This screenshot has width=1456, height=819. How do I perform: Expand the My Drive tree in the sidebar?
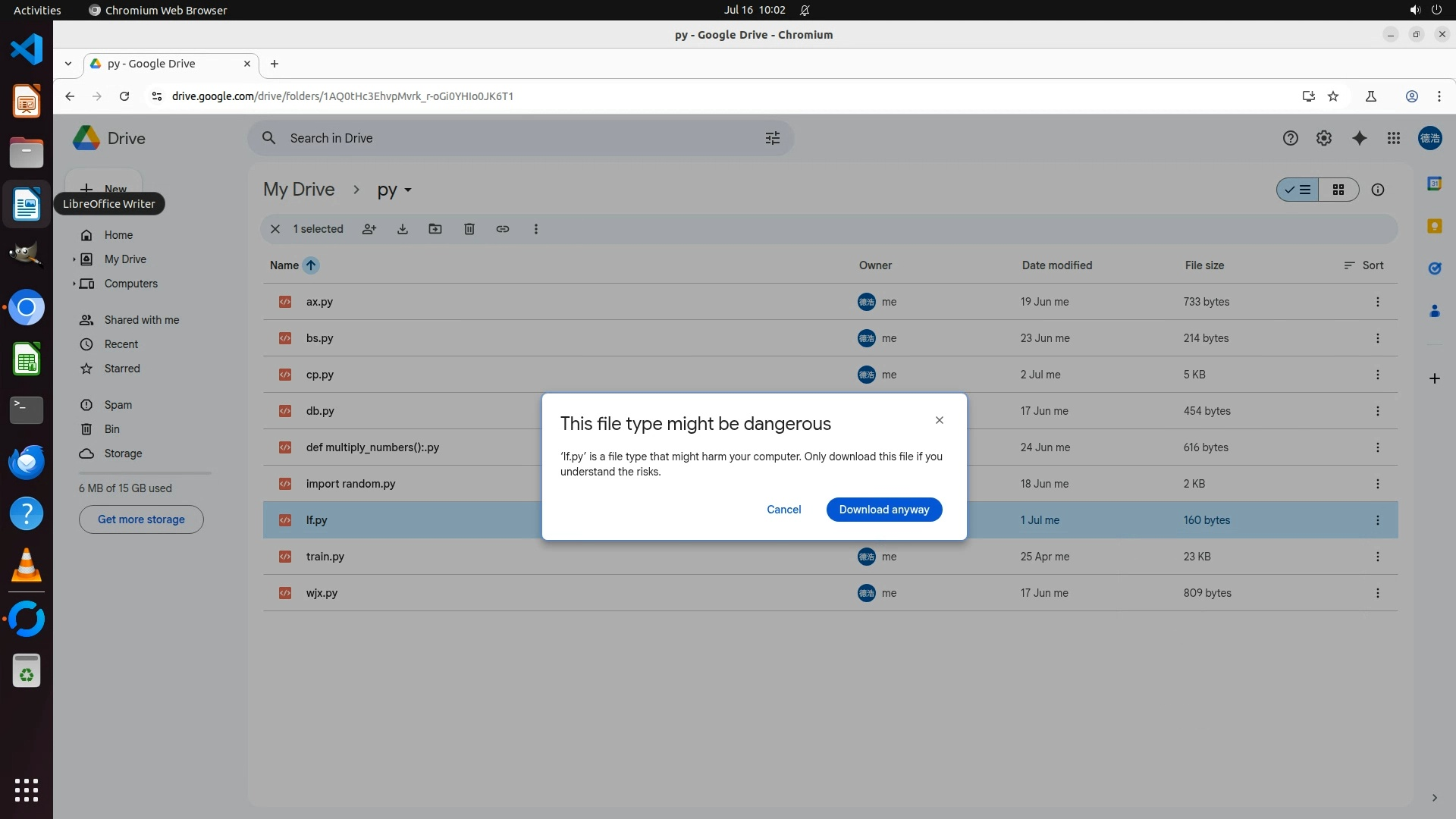[x=74, y=259]
